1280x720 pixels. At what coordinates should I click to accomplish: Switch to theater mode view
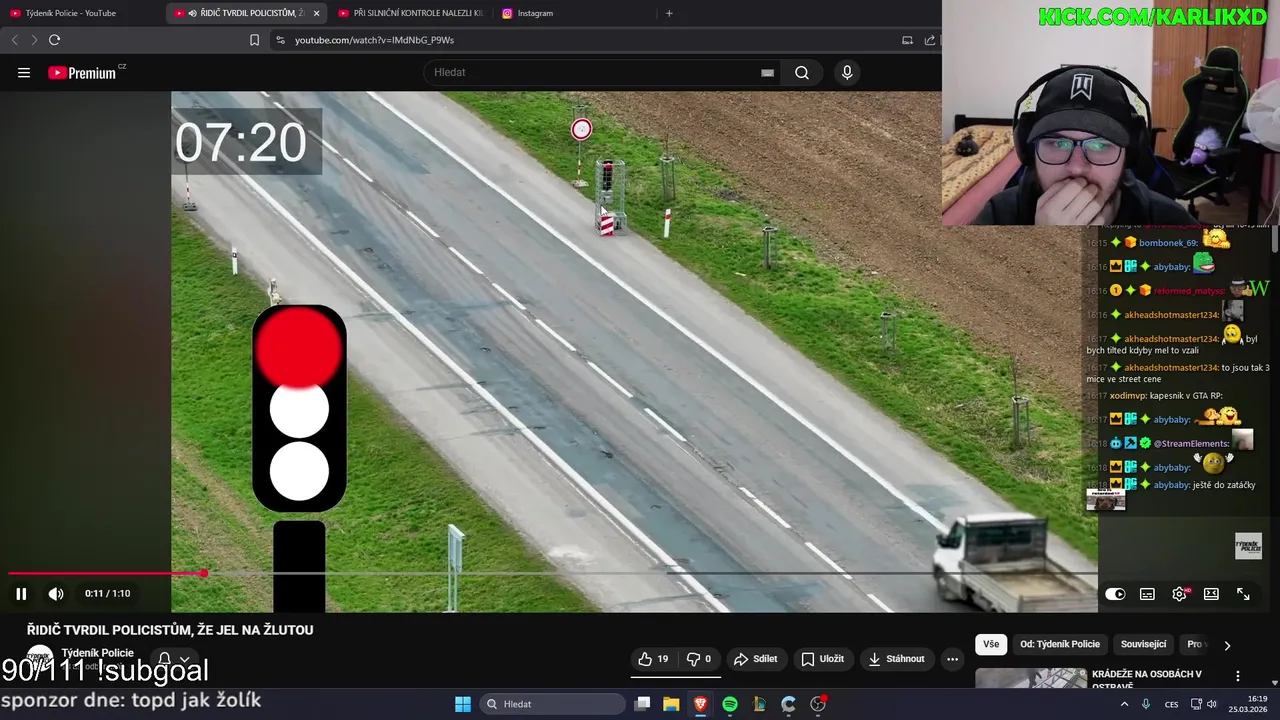coord(1211,594)
